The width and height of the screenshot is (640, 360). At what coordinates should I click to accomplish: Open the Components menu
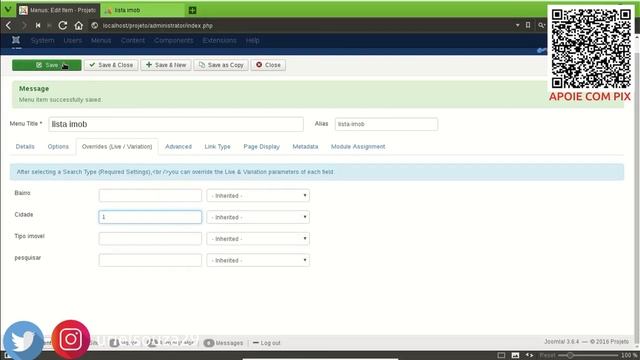(173, 40)
